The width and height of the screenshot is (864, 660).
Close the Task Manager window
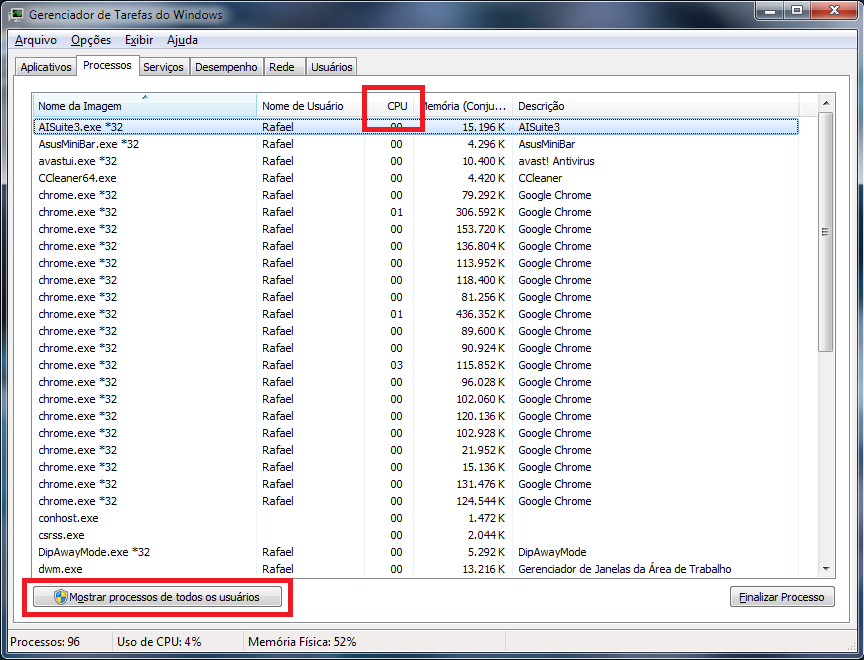click(834, 10)
